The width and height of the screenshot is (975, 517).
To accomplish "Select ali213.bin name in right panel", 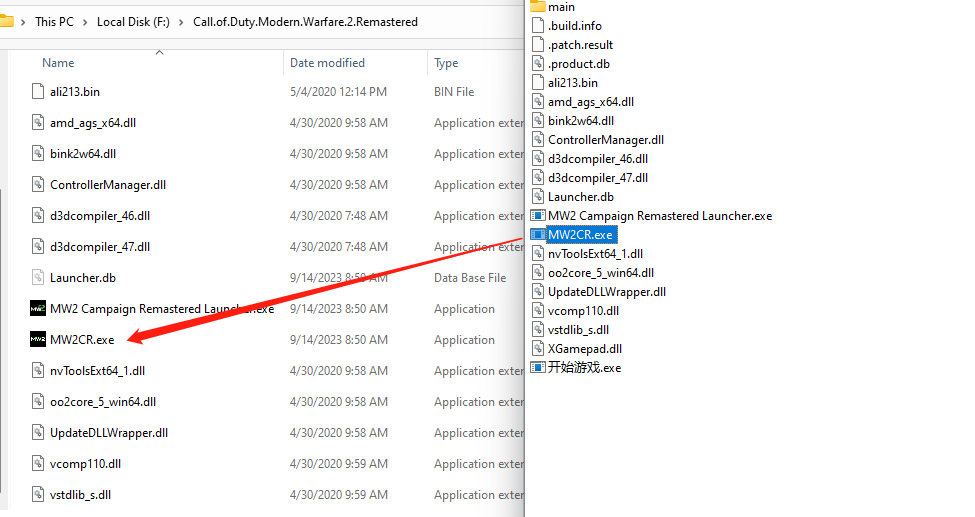I will click(x=573, y=83).
